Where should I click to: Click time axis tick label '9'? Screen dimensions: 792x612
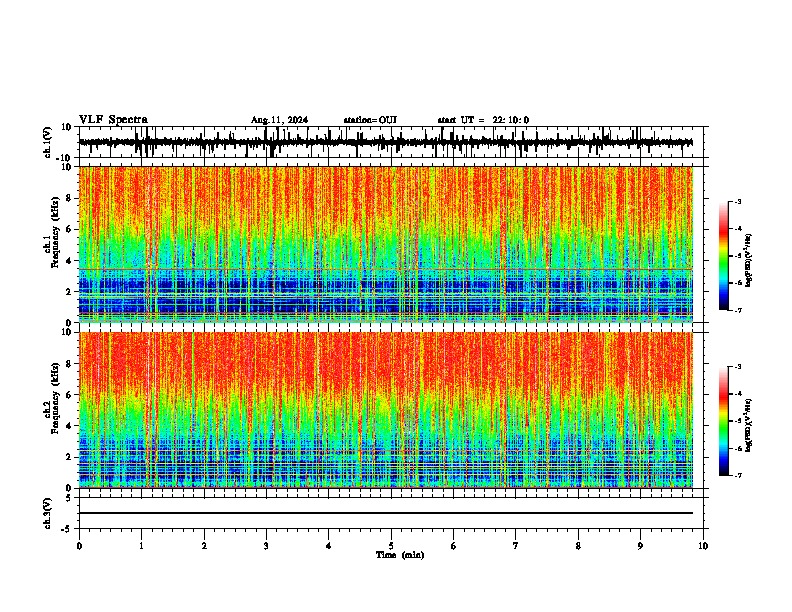pos(641,546)
